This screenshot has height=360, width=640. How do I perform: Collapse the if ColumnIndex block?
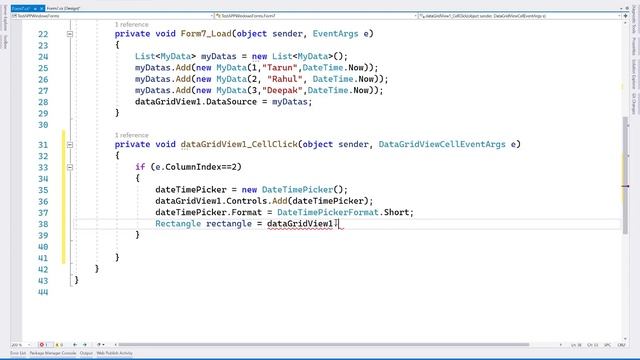[70, 167]
